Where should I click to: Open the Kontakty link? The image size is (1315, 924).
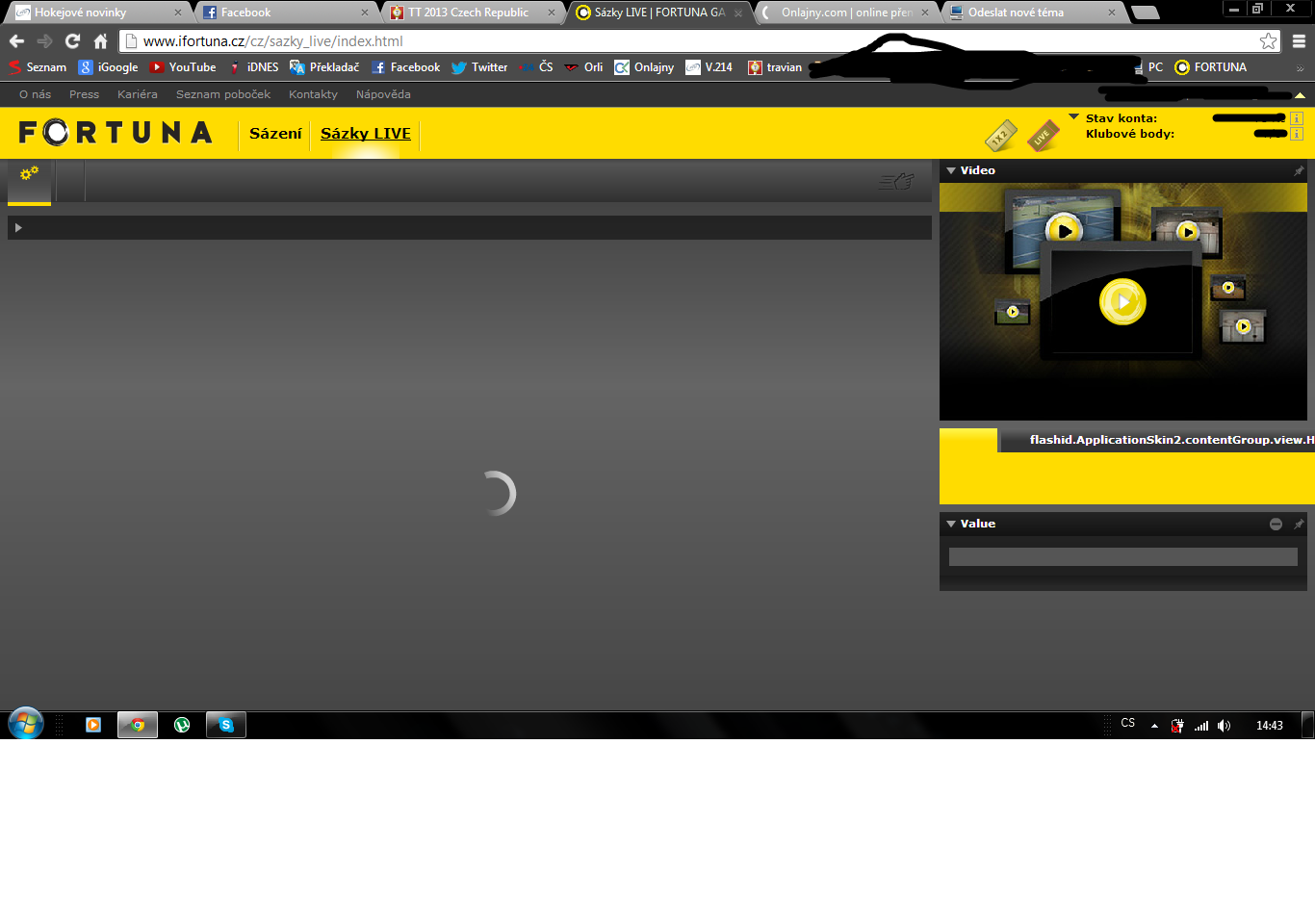click(x=313, y=94)
